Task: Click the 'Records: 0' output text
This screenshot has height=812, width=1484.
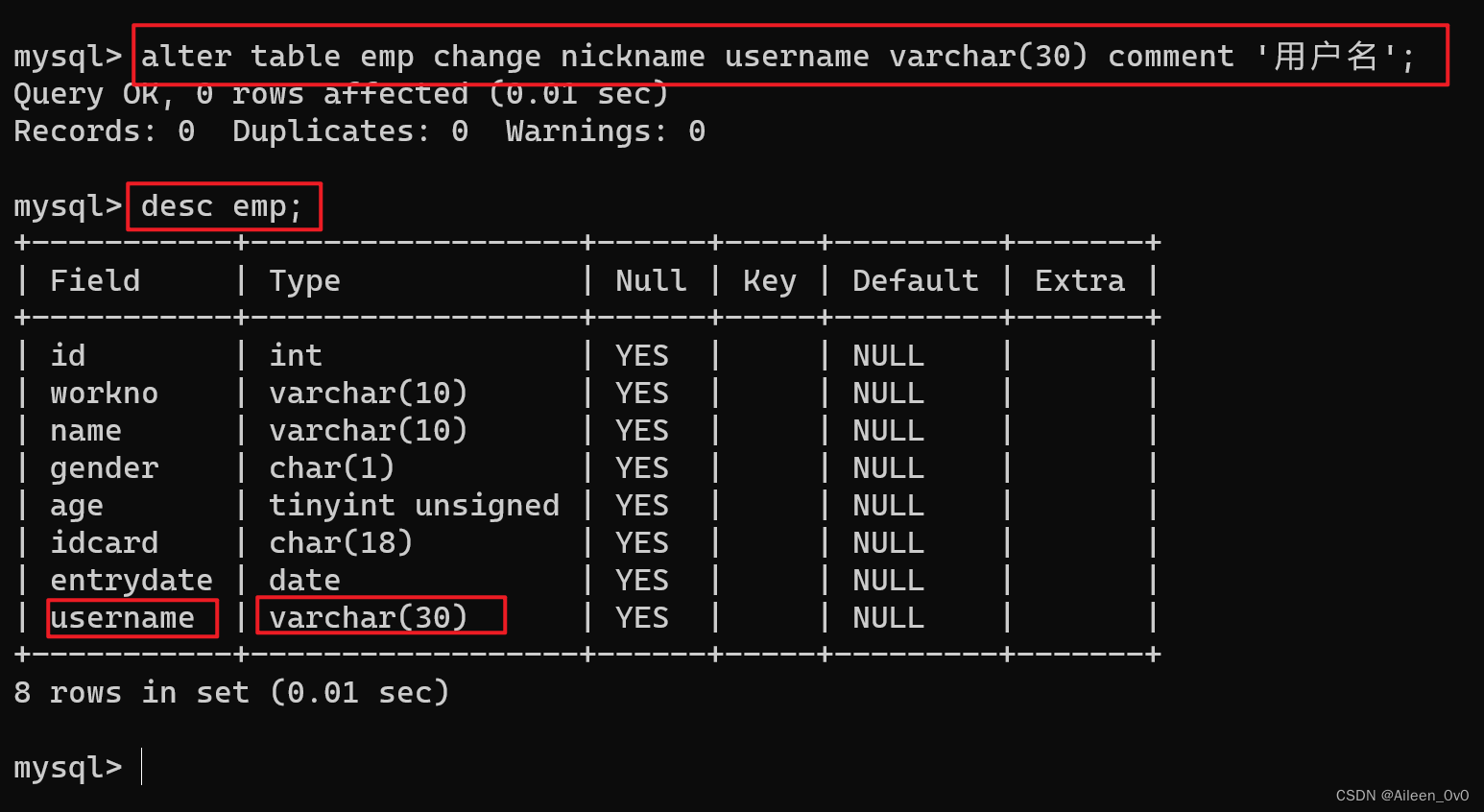Action: click(x=104, y=131)
